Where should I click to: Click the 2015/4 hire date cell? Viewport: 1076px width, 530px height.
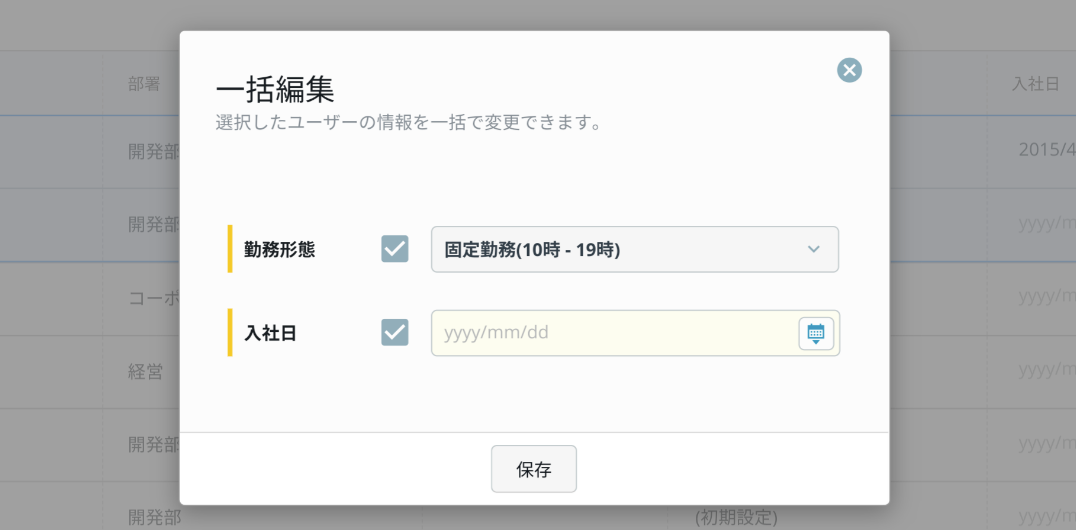1047,150
